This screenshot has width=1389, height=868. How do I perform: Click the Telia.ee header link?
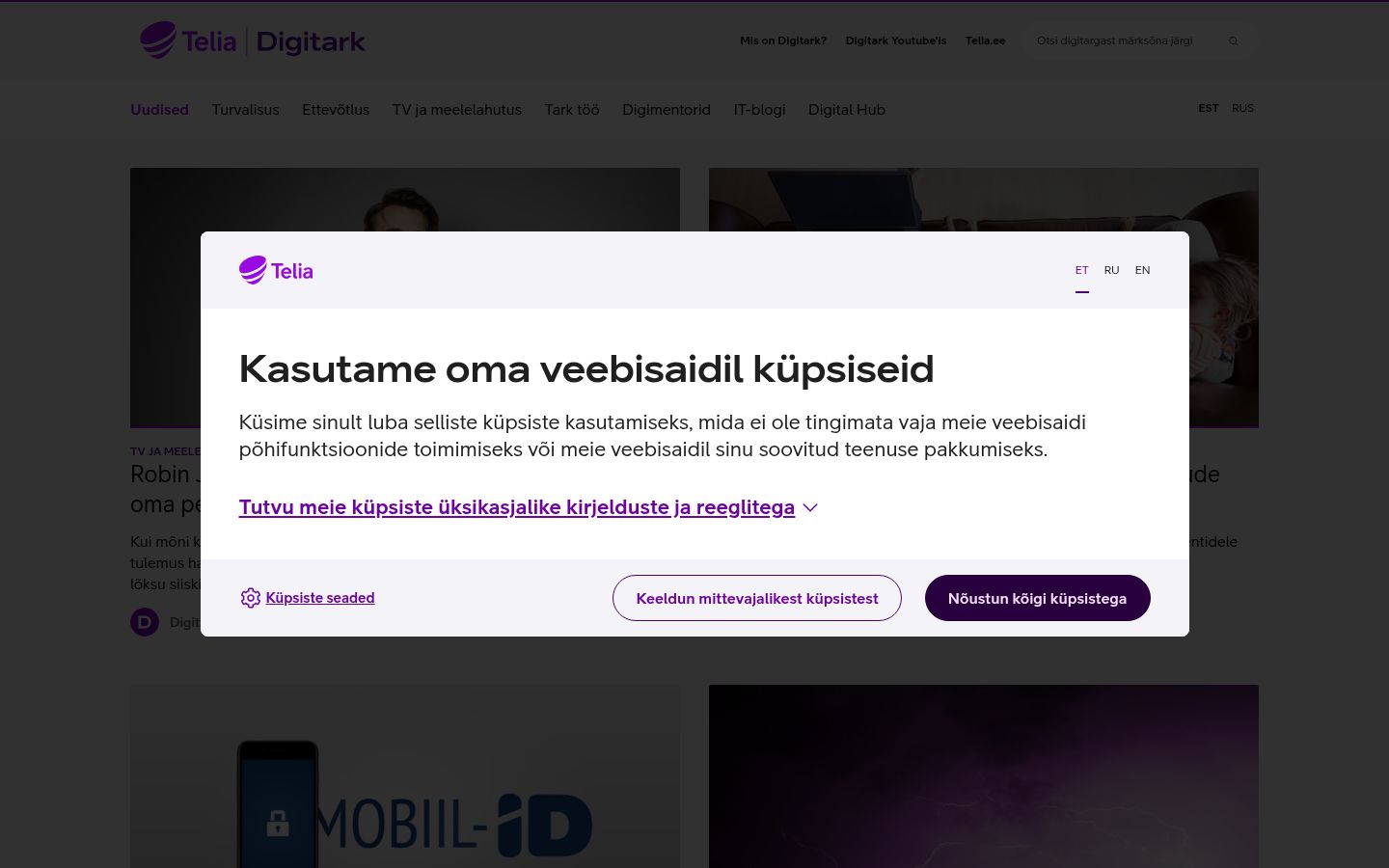click(986, 41)
